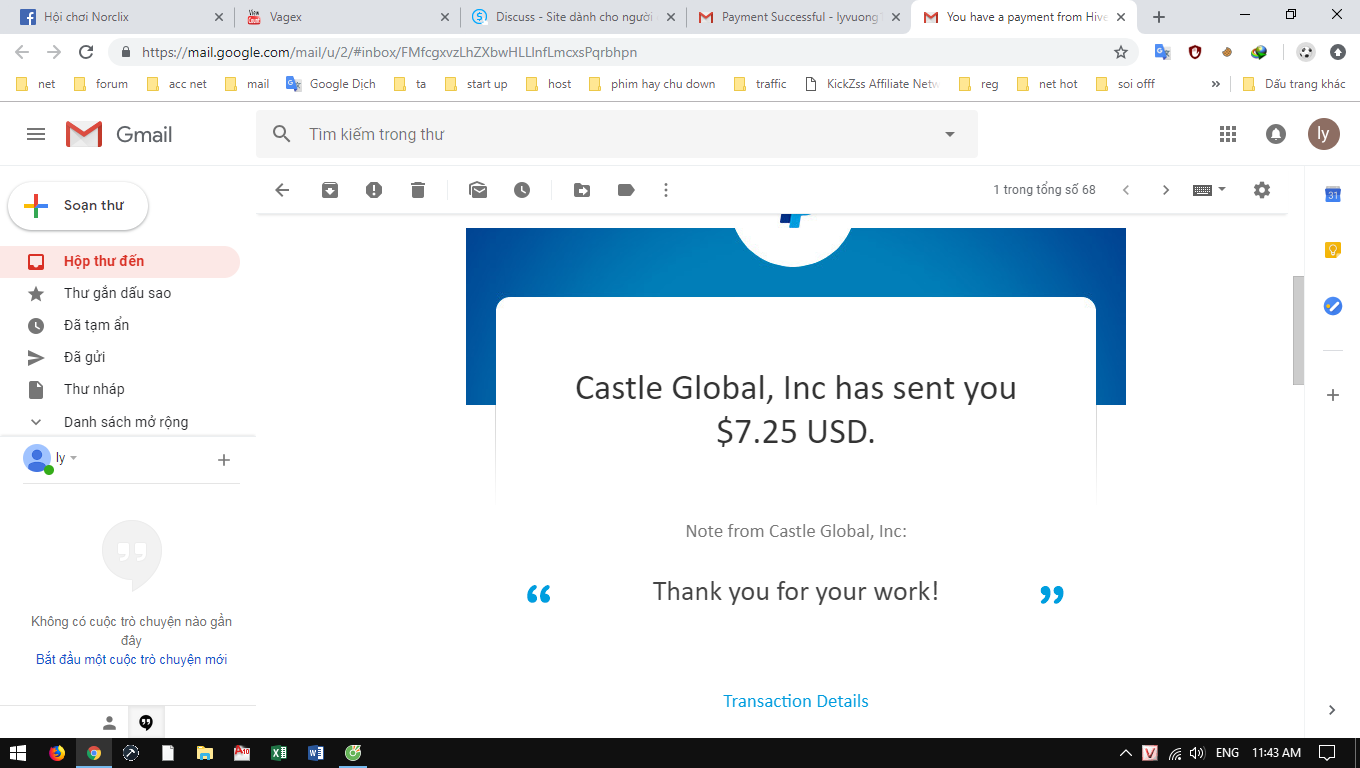Open the 'ly' Hangouts status dropdown
The image size is (1360, 768).
point(67,458)
